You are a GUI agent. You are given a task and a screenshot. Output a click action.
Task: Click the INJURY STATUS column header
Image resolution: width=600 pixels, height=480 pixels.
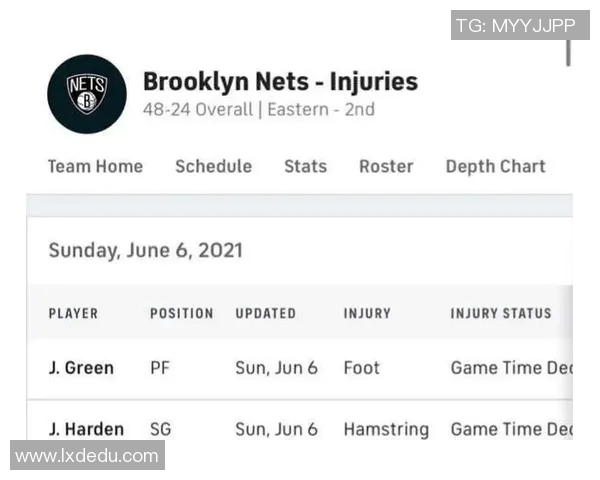pyautogui.click(x=500, y=313)
